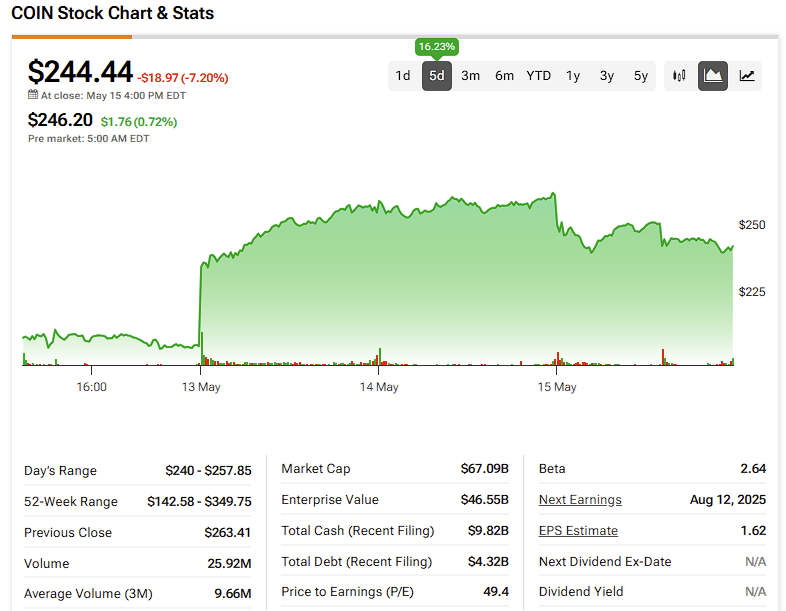Click Market Cap value $67.09B
786x611 pixels.
click(x=485, y=469)
